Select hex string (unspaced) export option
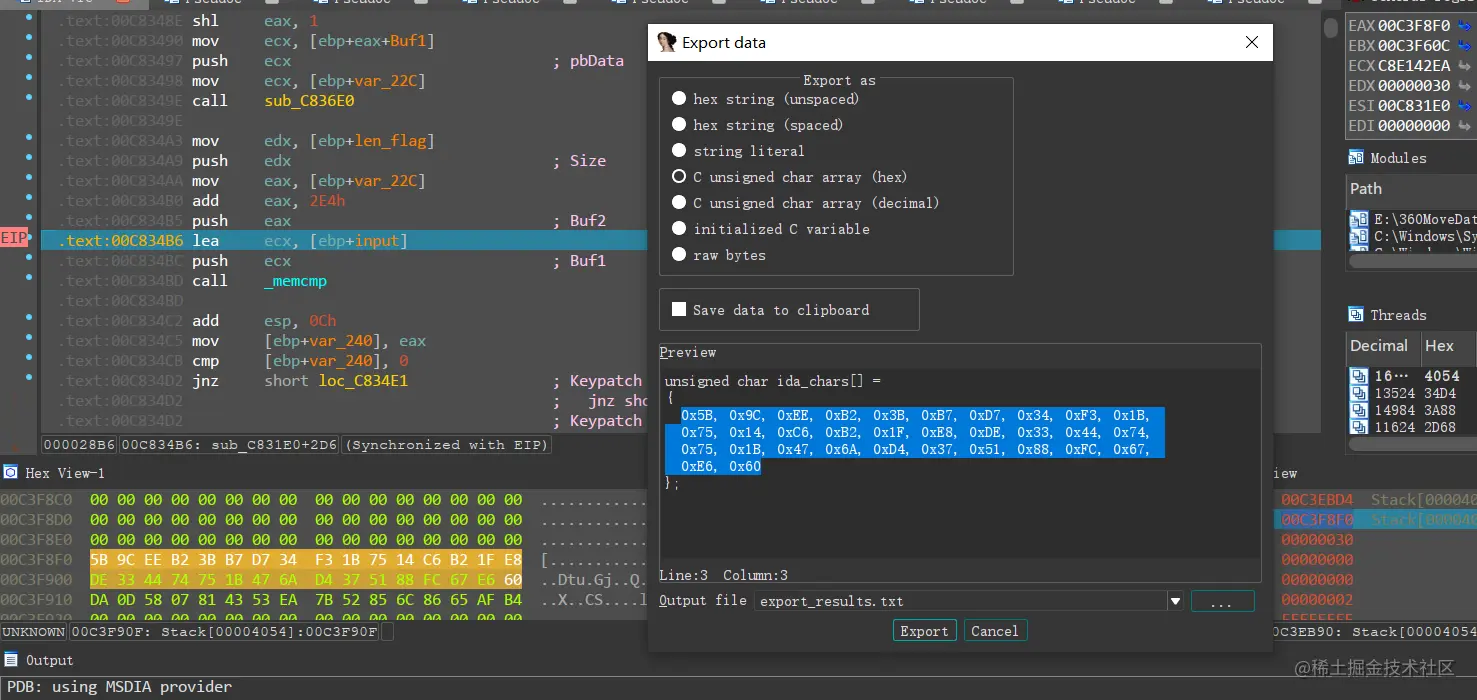The image size is (1477, 700). pos(679,99)
